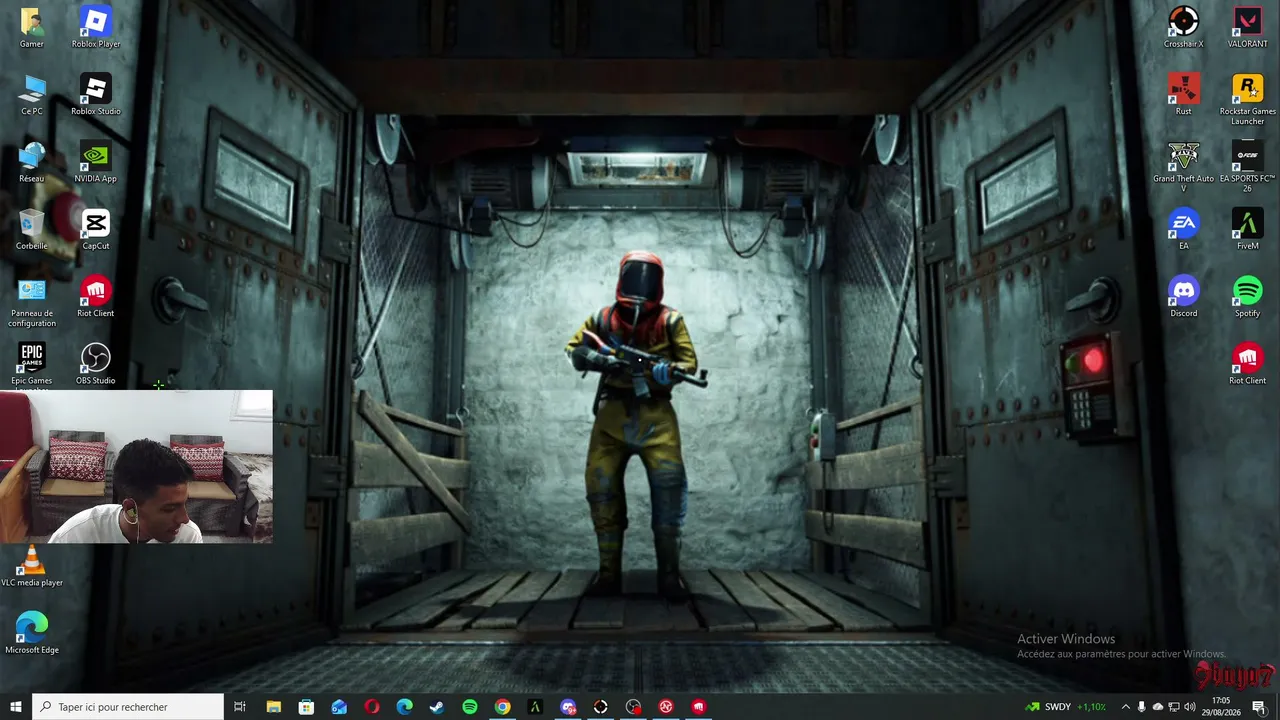Image resolution: width=1280 pixels, height=720 pixels.
Task: Open the Windows Start menu
Action: pos(16,707)
